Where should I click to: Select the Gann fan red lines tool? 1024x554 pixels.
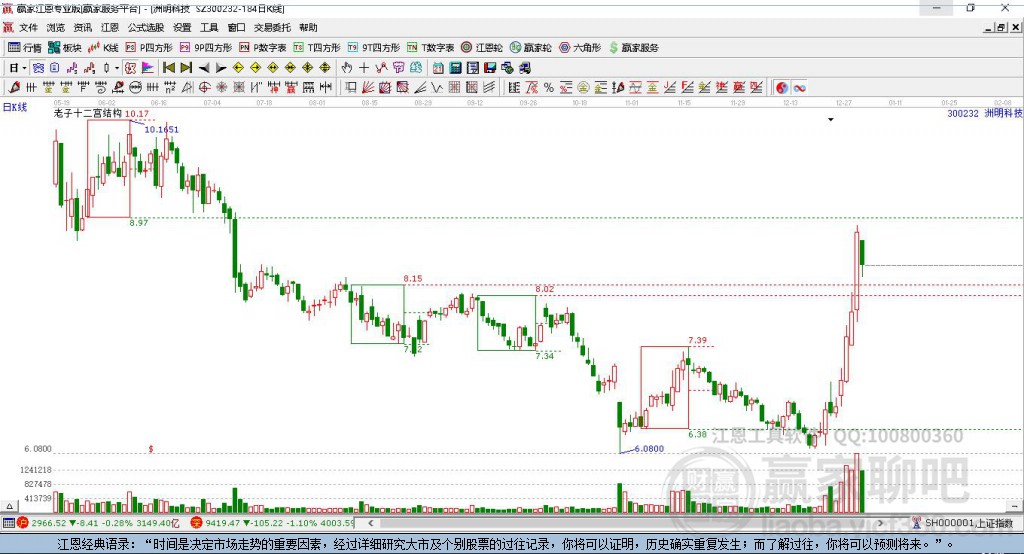(368, 88)
